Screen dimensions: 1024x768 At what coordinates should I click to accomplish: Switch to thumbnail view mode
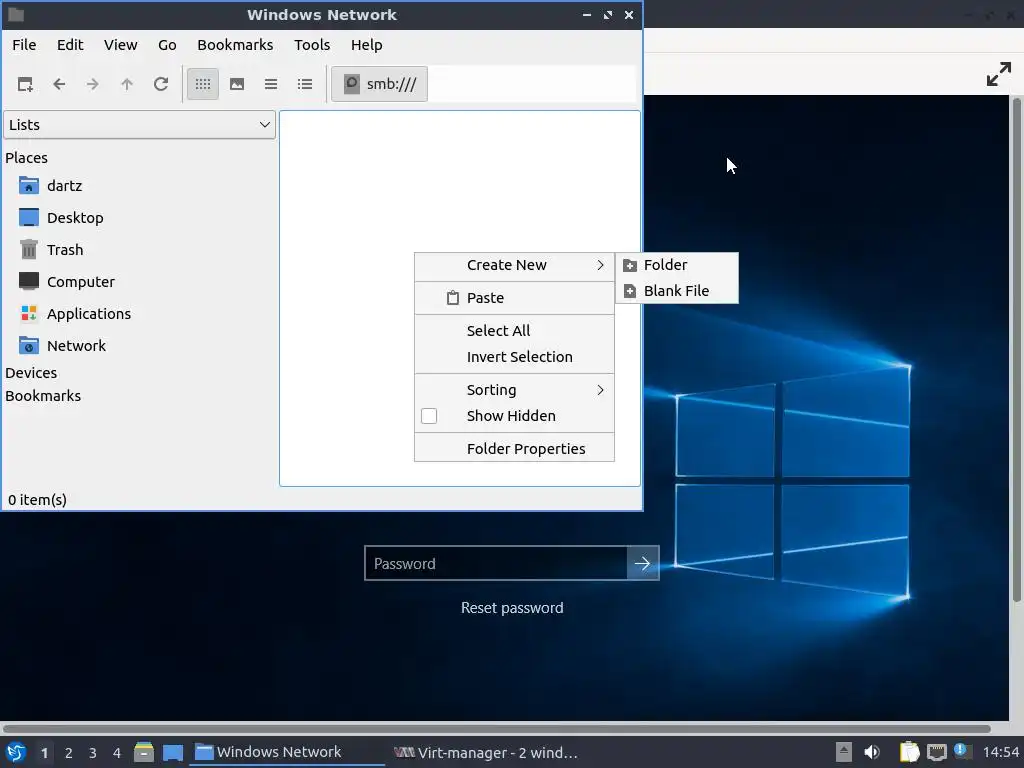237,84
